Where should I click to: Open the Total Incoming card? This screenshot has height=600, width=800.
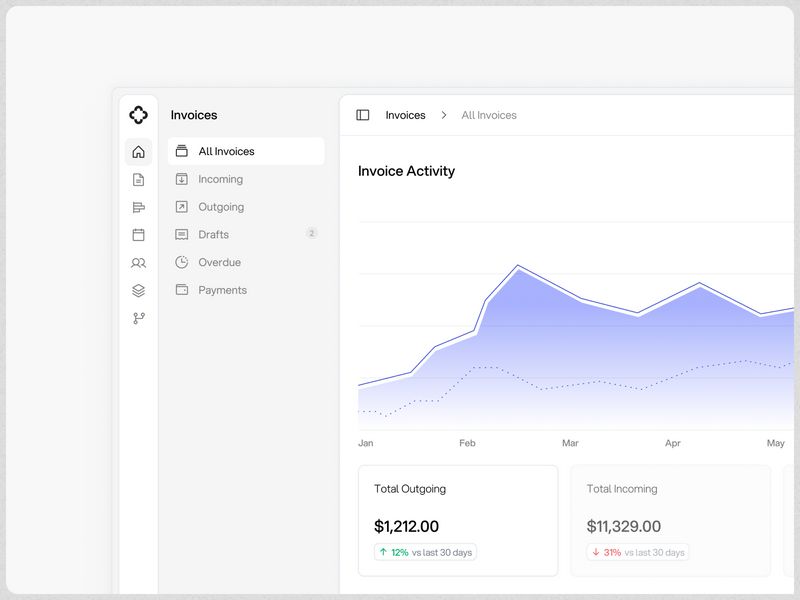[670, 521]
